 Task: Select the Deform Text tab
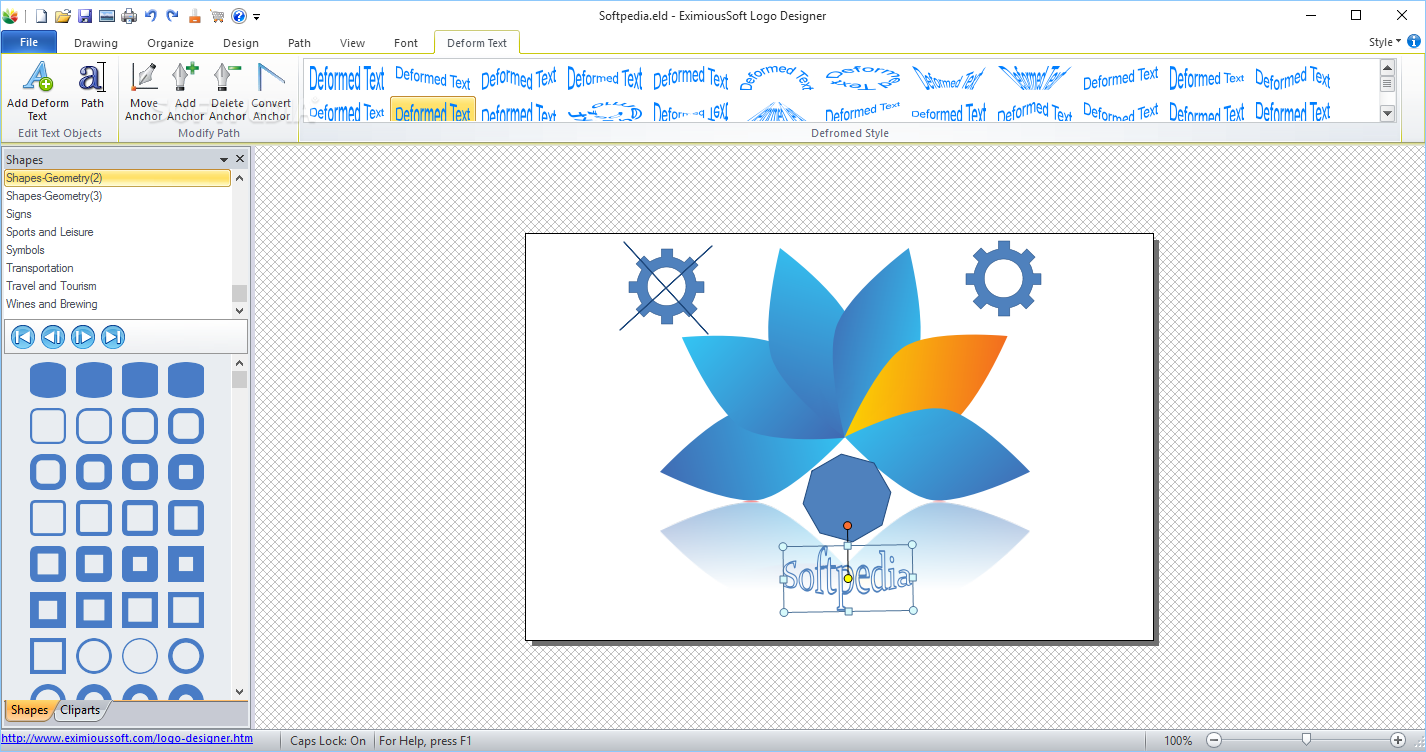coord(477,43)
